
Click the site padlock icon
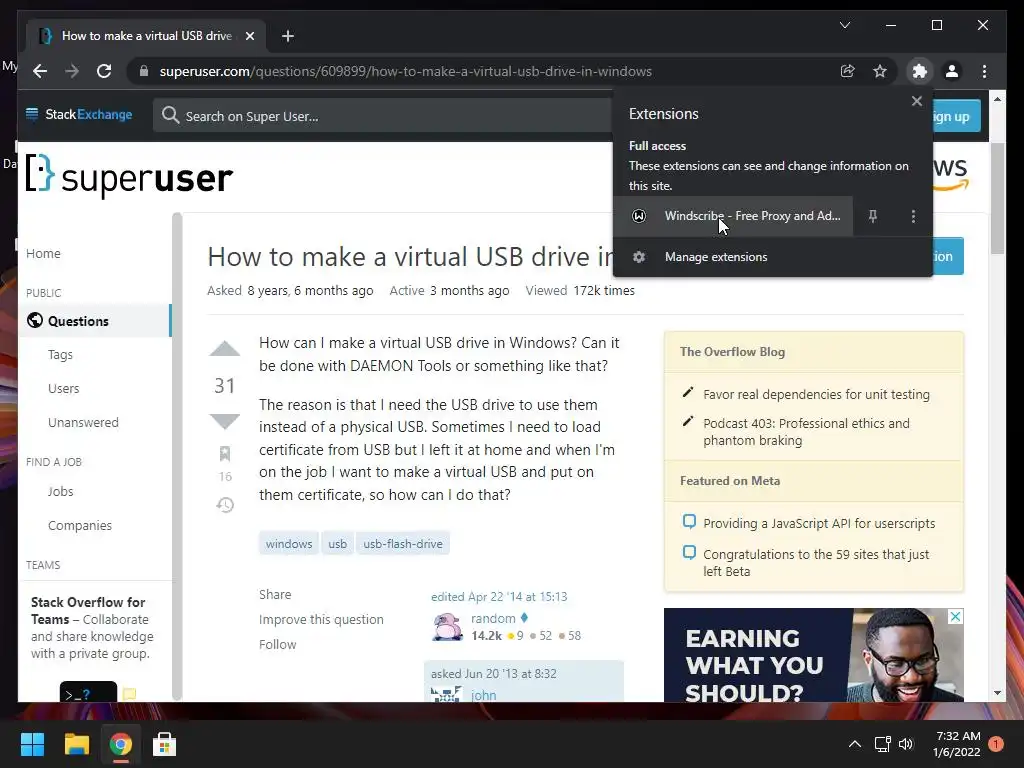pyautogui.click(x=144, y=71)
